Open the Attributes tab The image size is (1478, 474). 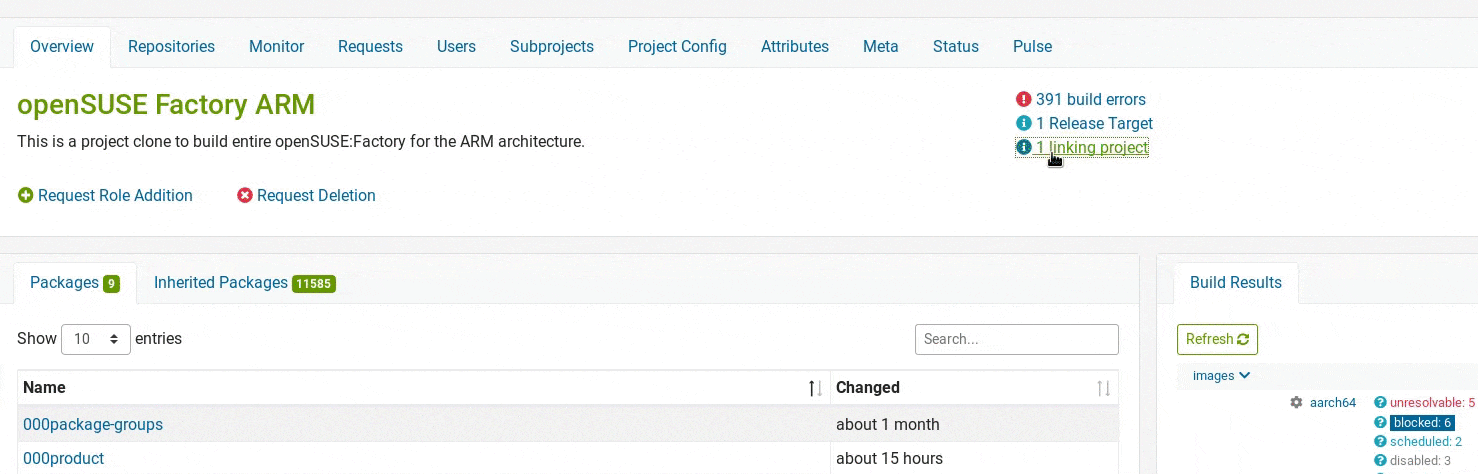pyautogui.click(x=795, y=46)
